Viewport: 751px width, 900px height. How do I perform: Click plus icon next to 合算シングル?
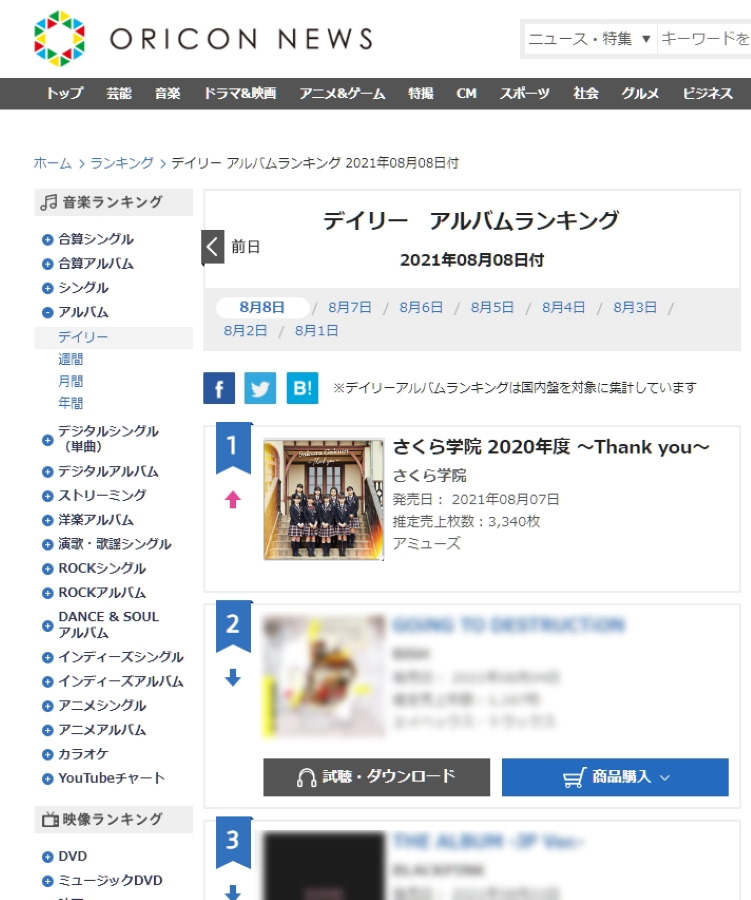48,240
